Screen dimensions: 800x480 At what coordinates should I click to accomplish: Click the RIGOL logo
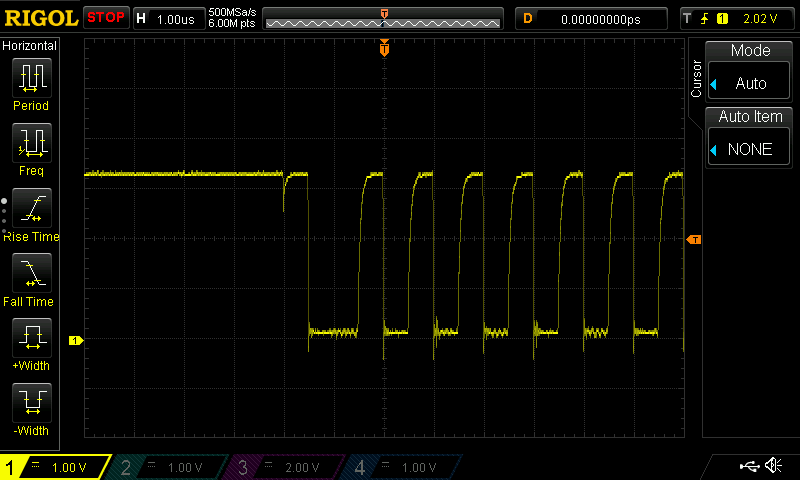coord(41,18)
